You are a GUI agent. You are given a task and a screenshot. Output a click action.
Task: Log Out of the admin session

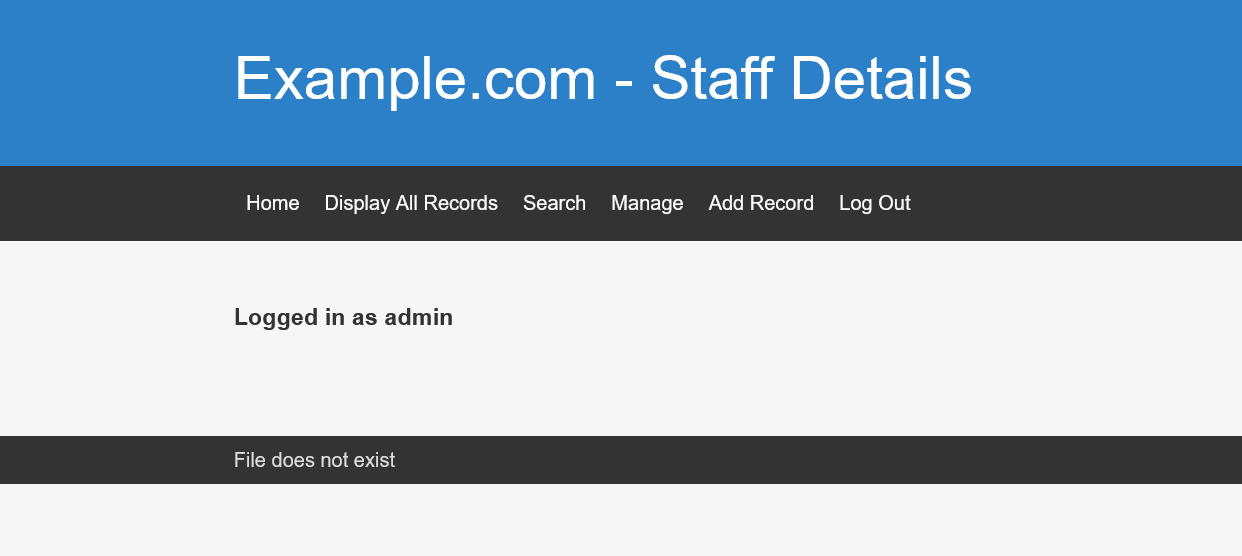(x=875, y=203)
